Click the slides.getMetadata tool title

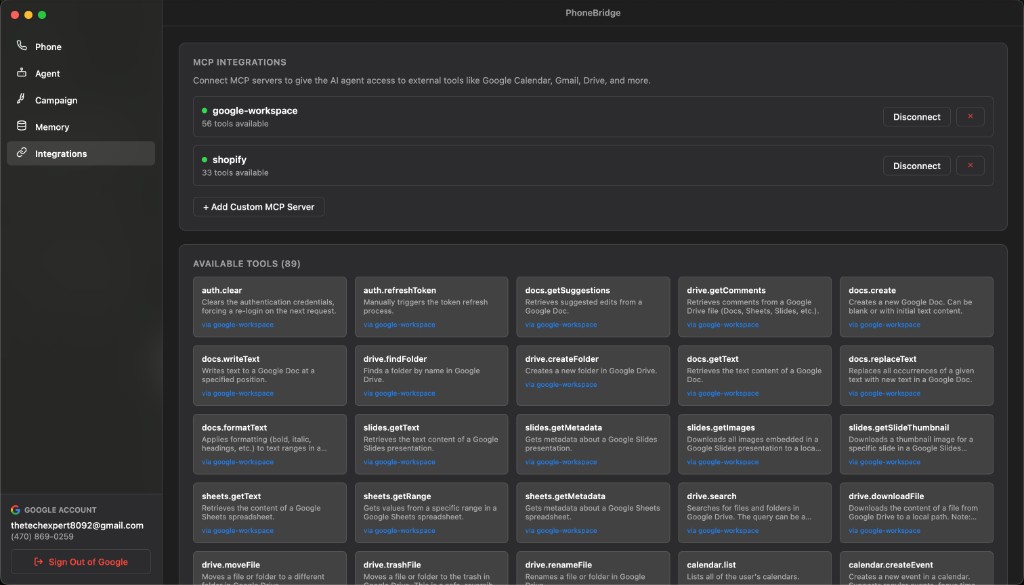click(564, 428)
